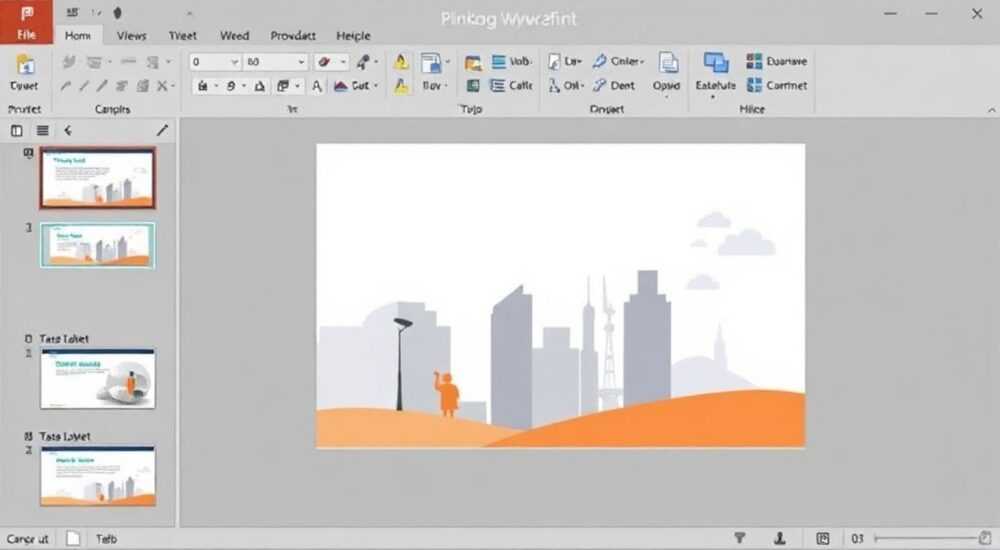This screenshot has height=550, width=1000.
Task: Open the Weed ribbon tab
Action: coord(234,36)
